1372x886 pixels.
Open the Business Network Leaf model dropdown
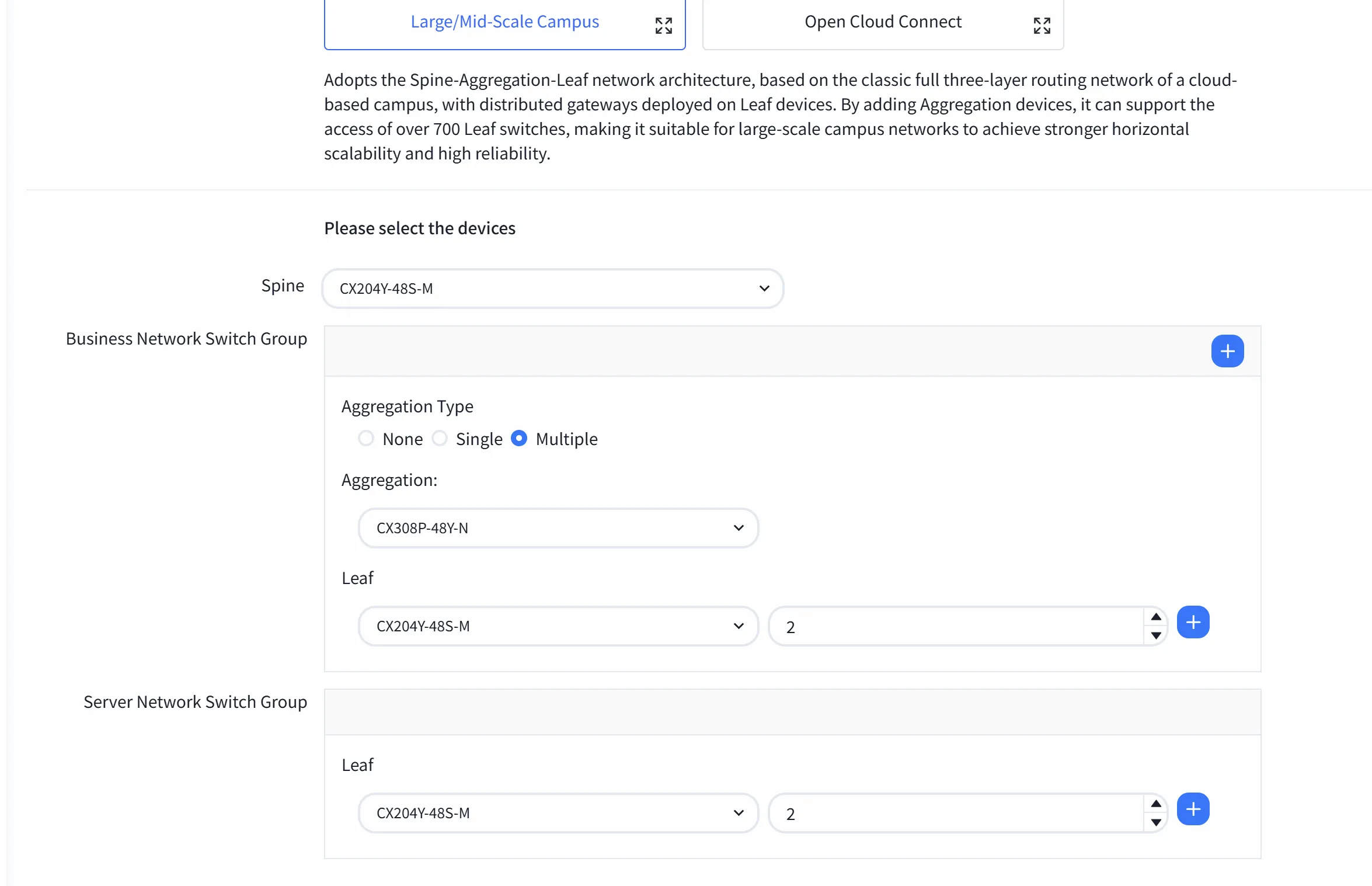(558, 626)
